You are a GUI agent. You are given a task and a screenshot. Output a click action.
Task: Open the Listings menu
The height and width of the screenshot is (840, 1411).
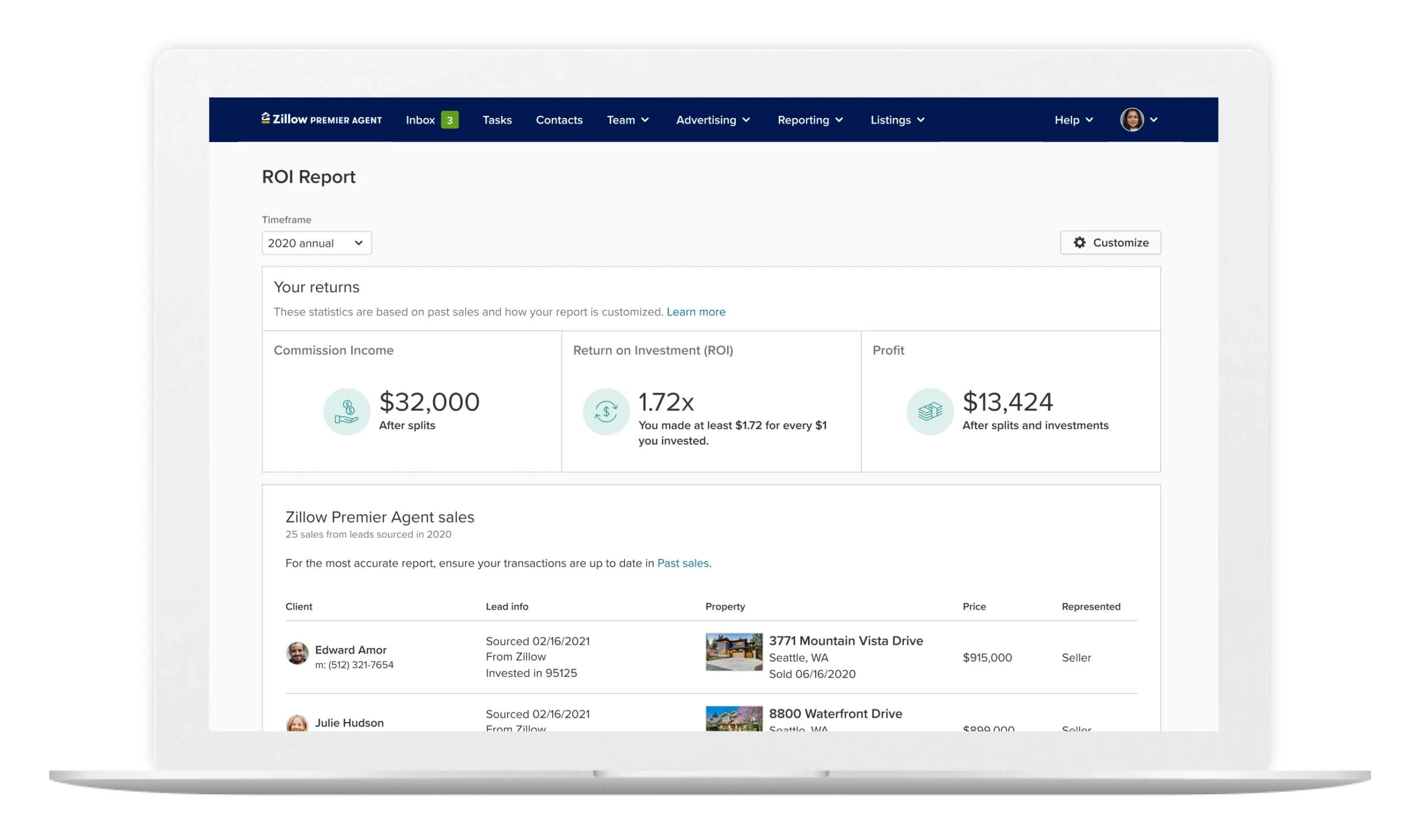pos(897,120)
